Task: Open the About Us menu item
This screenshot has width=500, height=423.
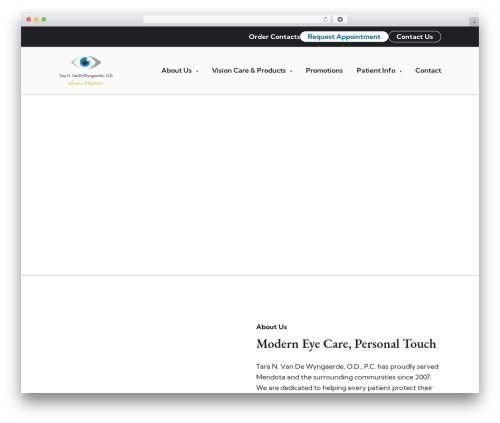Action: pos(176,70)
